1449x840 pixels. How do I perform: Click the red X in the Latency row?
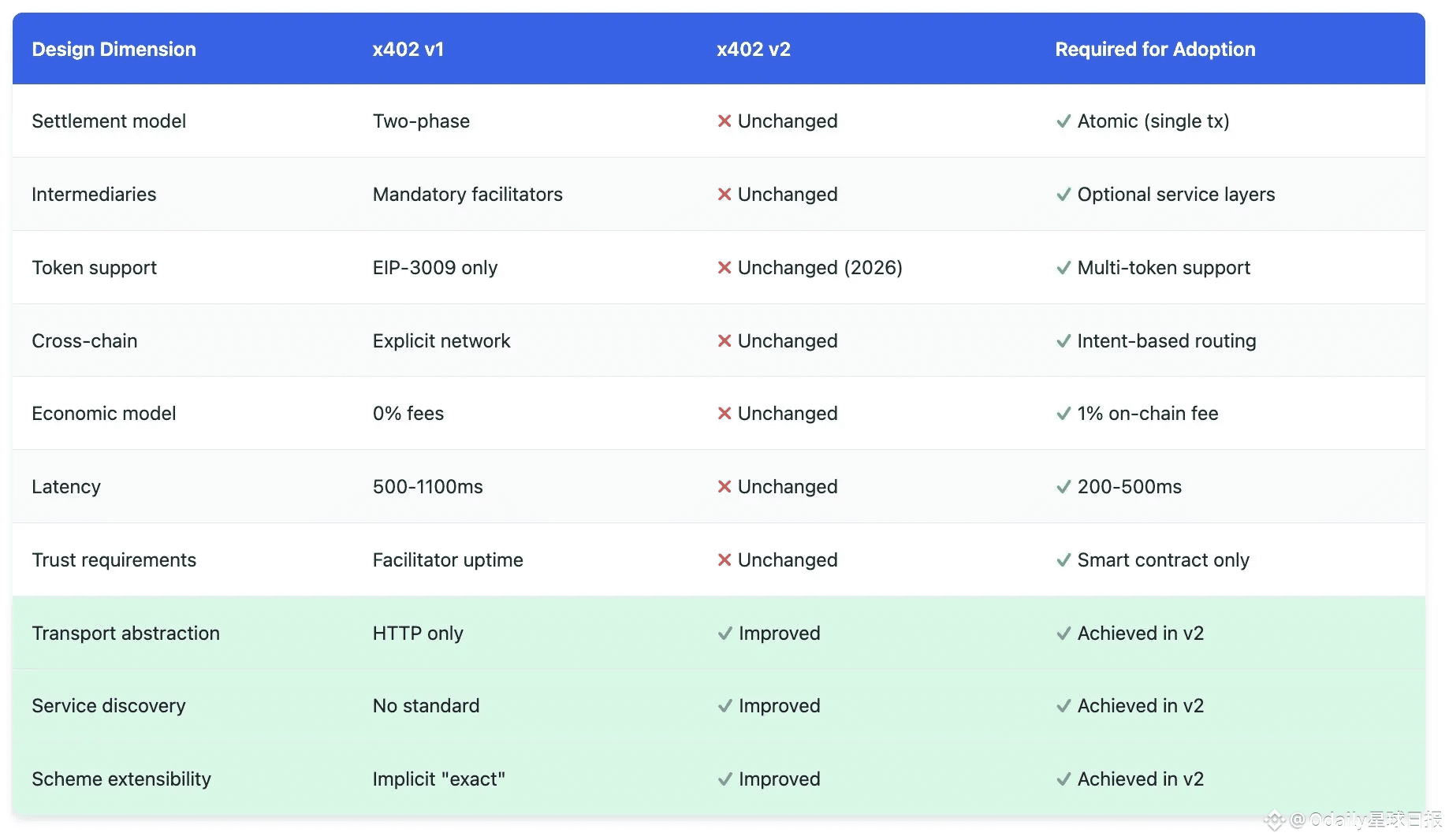click(x=724, y=487)
